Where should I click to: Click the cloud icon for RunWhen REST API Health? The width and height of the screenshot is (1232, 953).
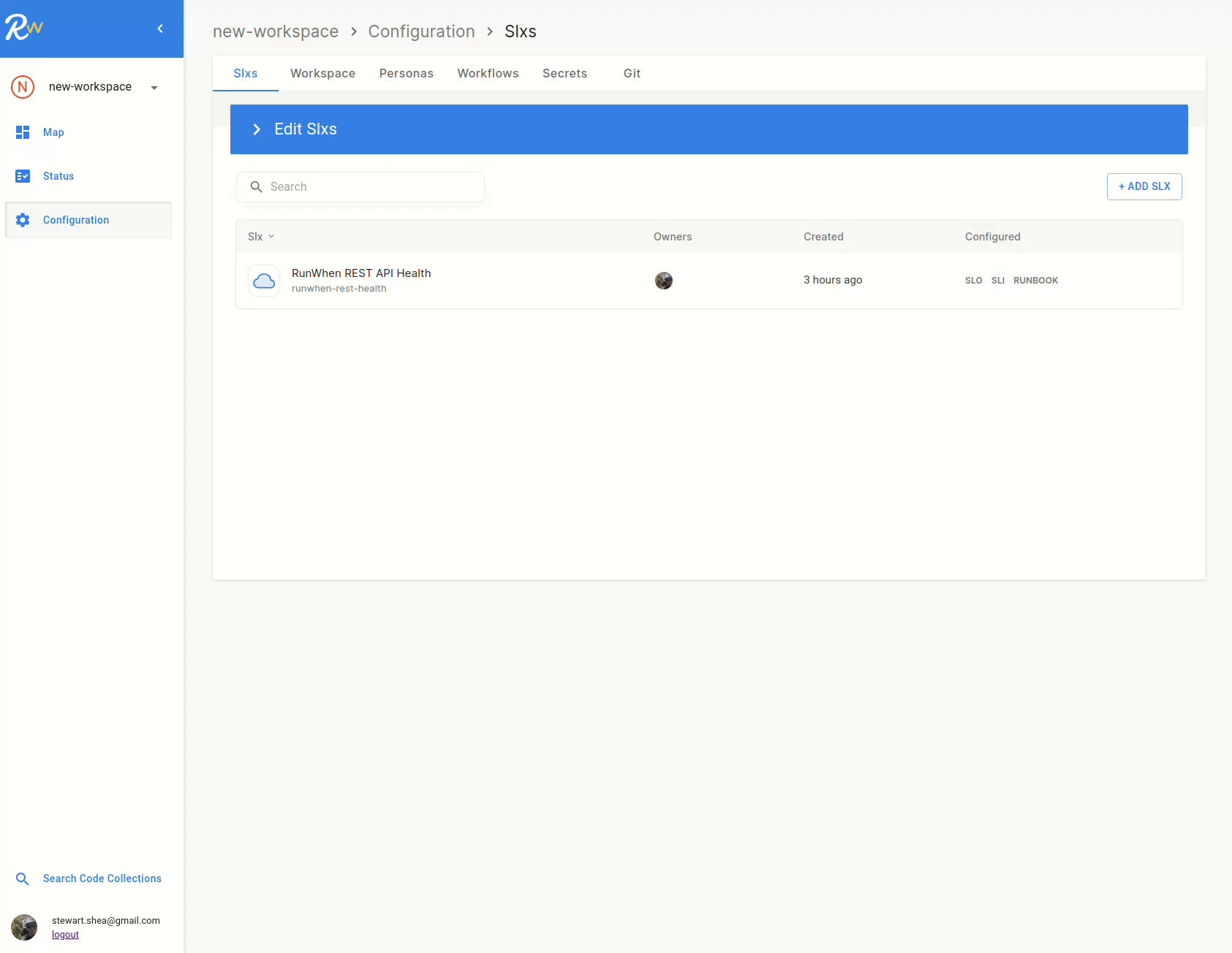[263, 280]
